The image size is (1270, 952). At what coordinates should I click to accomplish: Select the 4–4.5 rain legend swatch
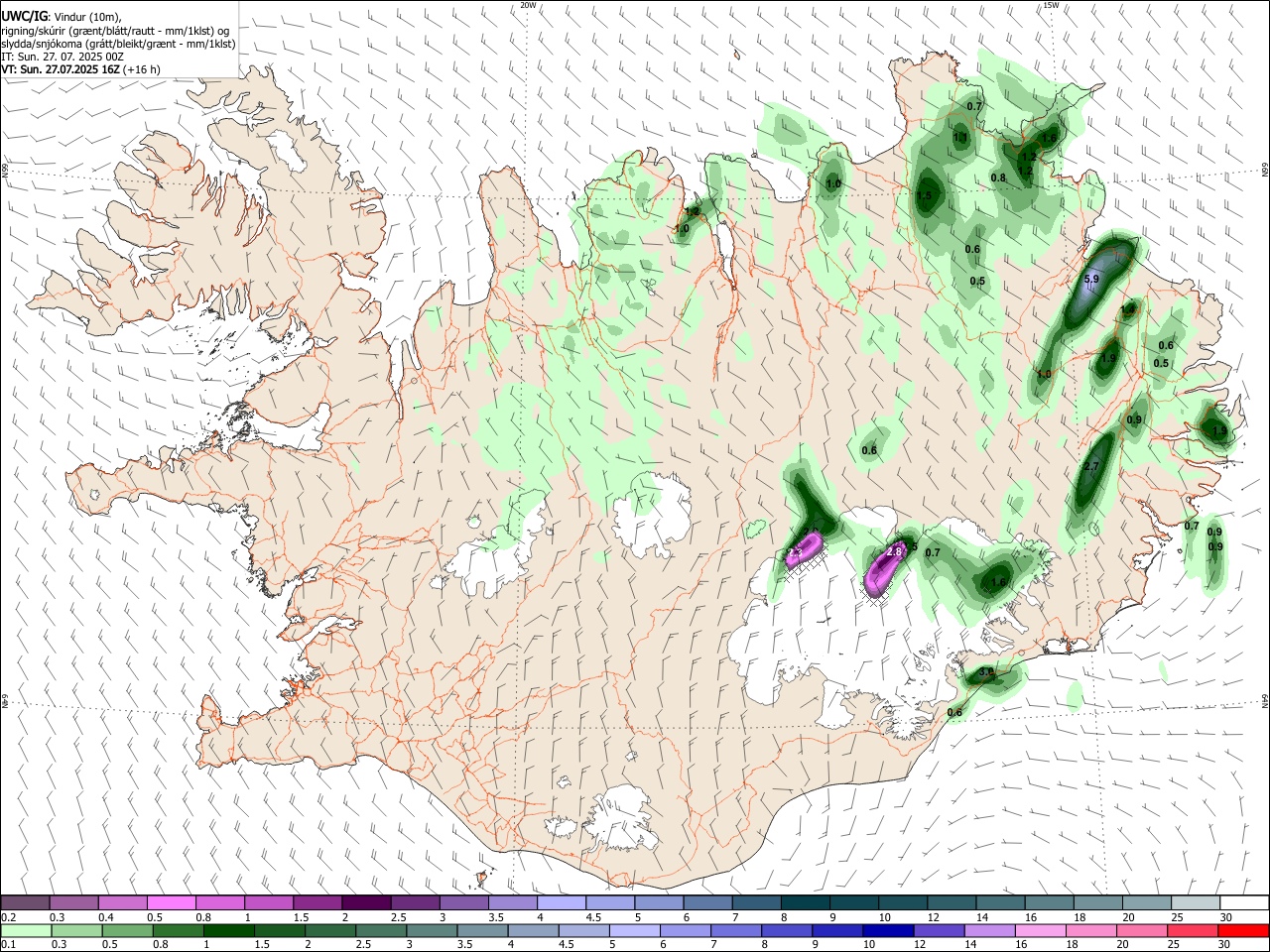[533, 931]
